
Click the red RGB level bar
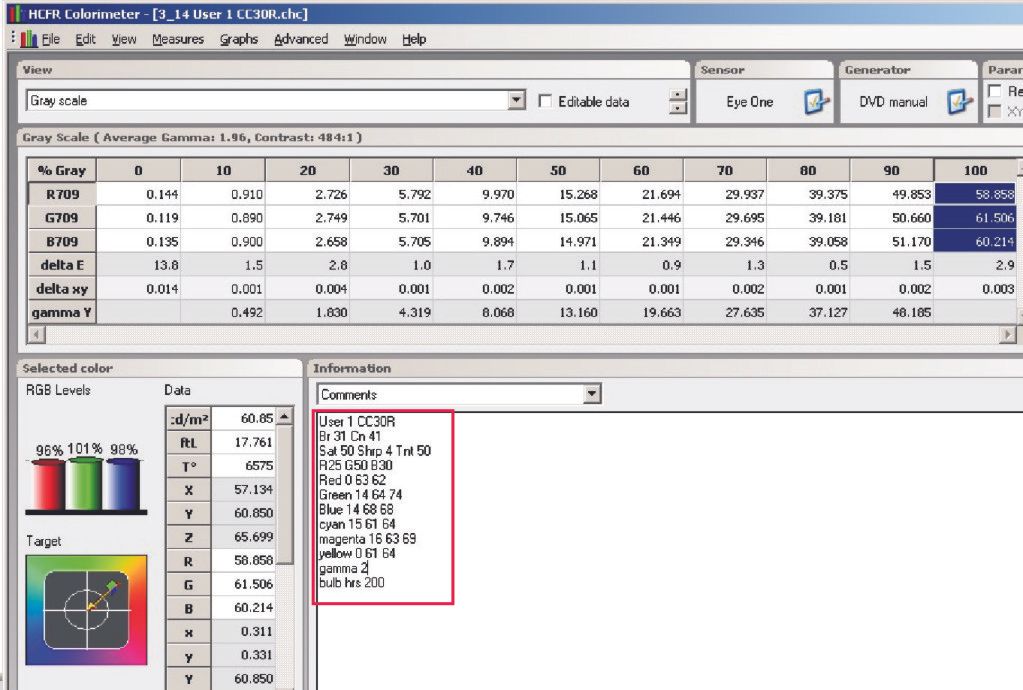pyautogui.click(x=49, y=484)
